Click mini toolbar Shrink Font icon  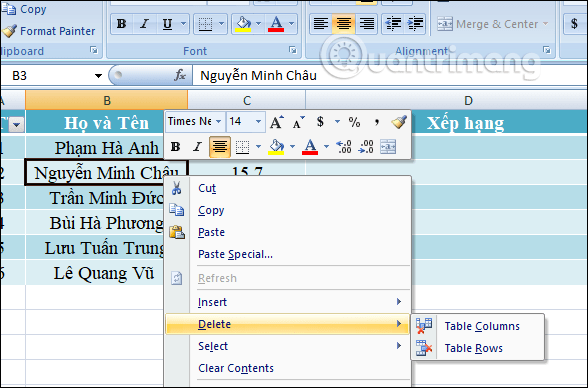(298, 122)
